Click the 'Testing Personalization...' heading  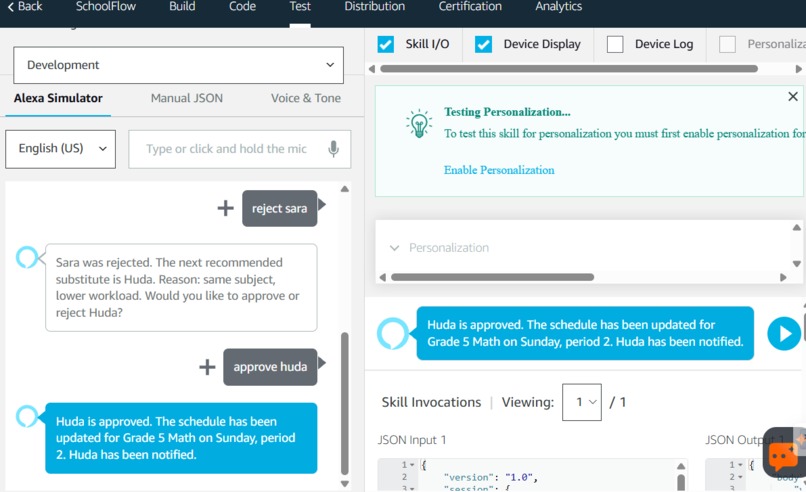click(507, 112)
